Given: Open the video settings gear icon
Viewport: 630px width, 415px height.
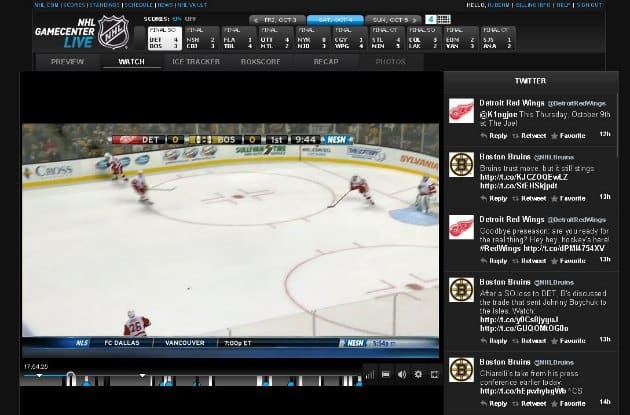Looking at the screenshot, I should pyautogui.click(x=417, y=374).
